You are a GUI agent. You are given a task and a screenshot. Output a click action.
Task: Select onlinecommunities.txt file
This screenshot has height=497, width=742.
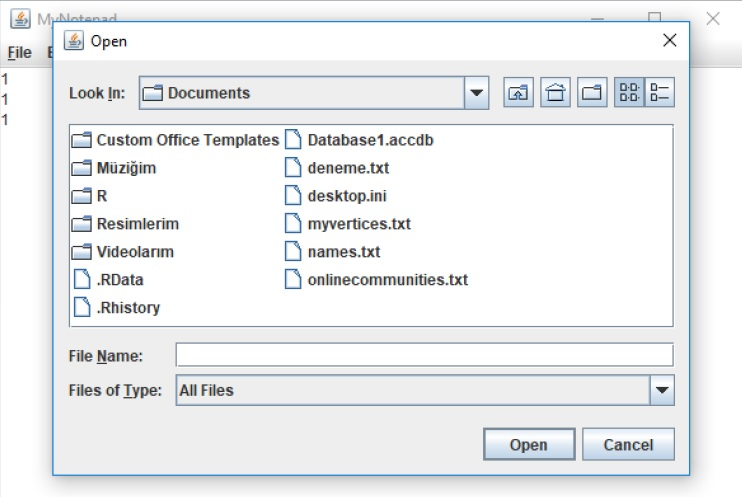click(377, 280)
